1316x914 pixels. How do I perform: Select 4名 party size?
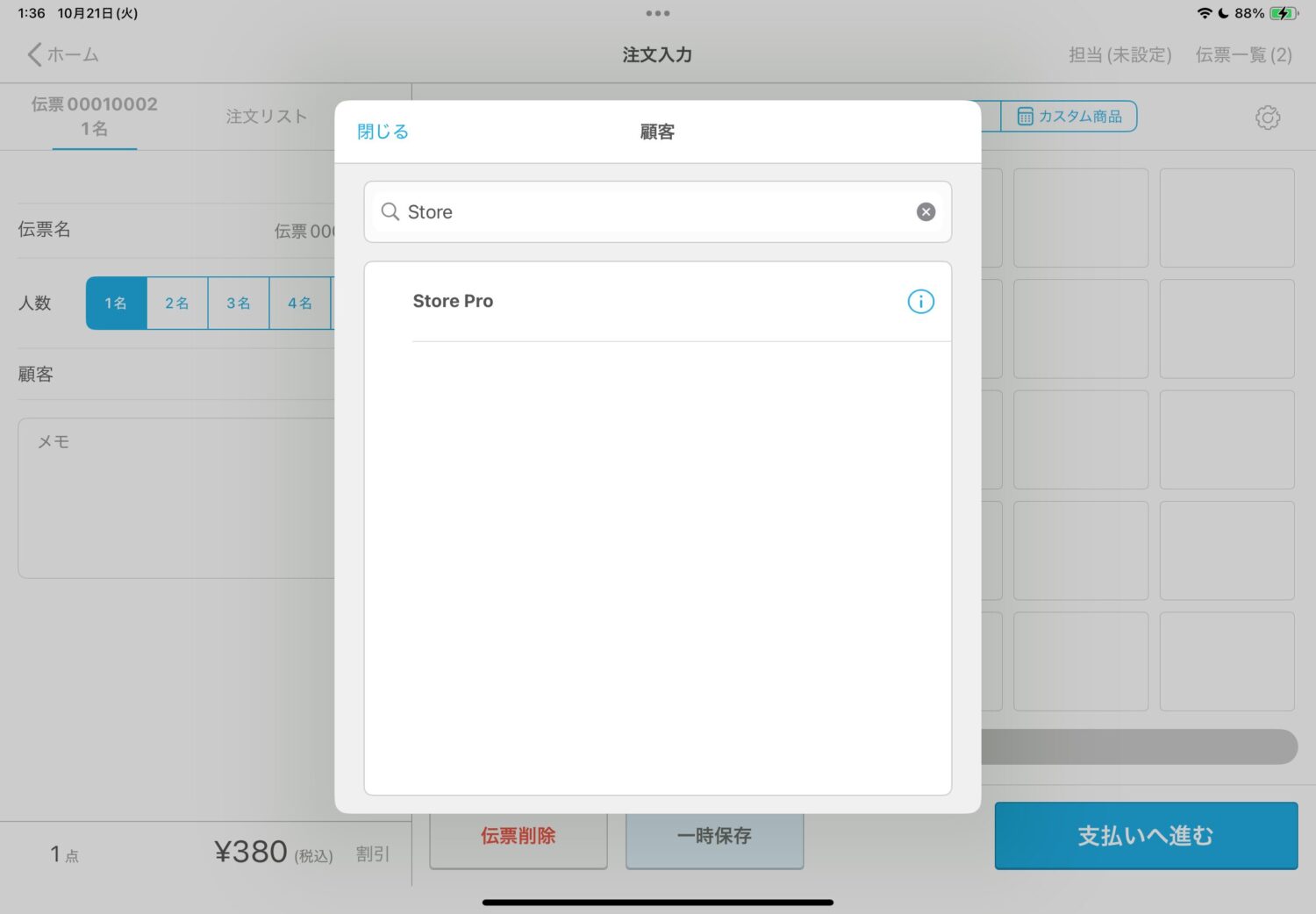click(x=300, y=303)
